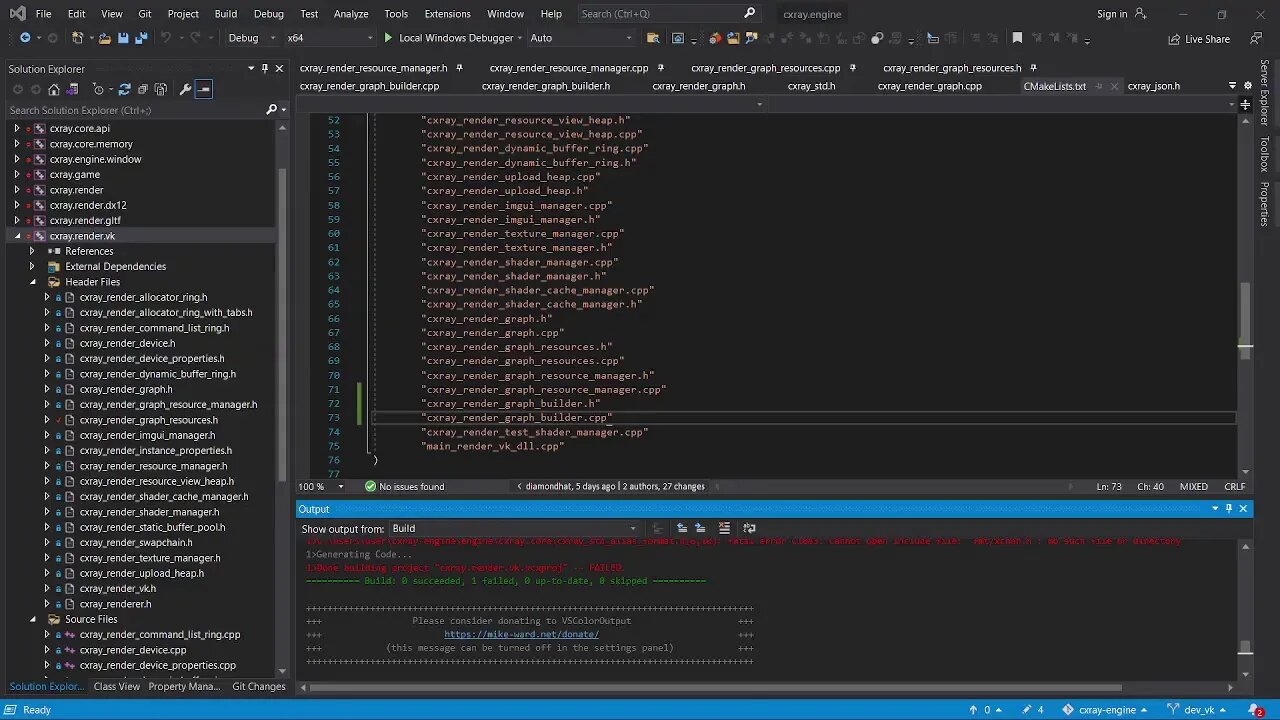Switch to the Git Changes tab
1280x720 pixels.
[259, 686]
